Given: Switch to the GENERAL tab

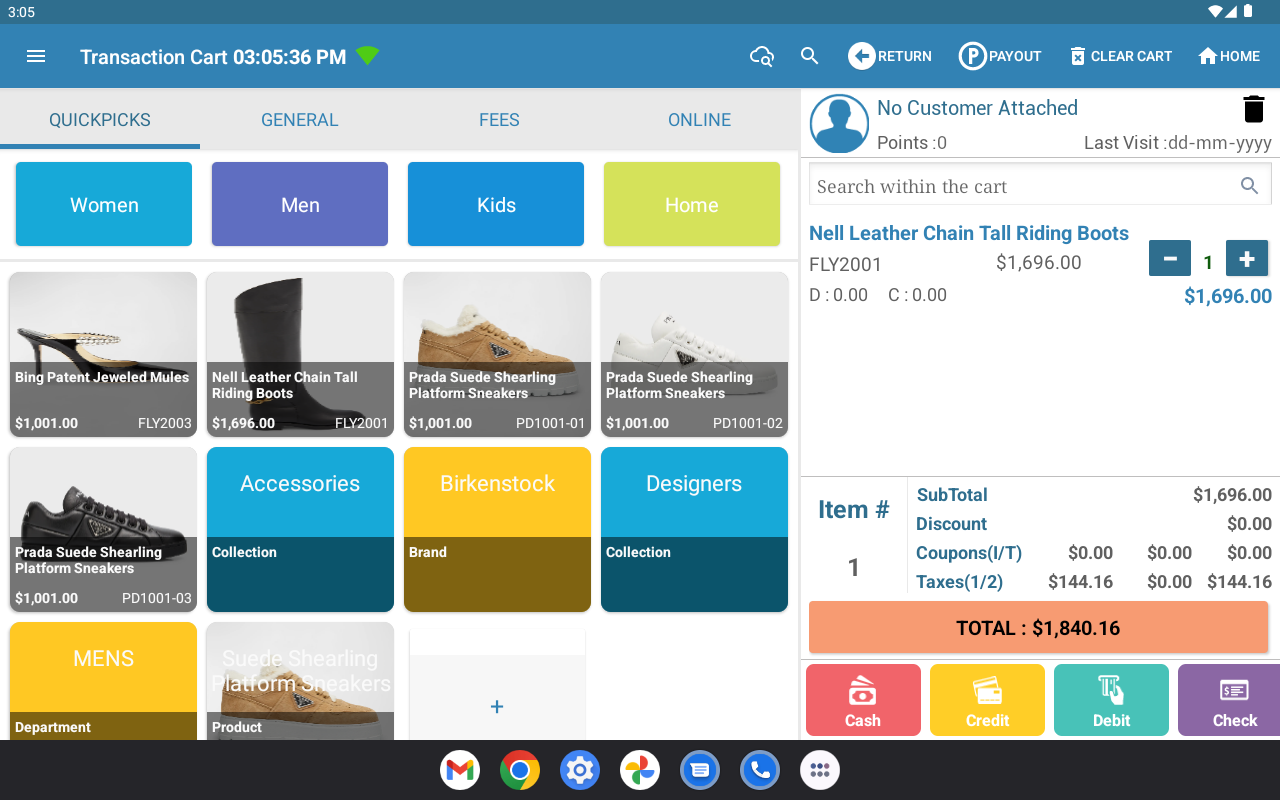Looking at the screenshot, I should (300, 120).
